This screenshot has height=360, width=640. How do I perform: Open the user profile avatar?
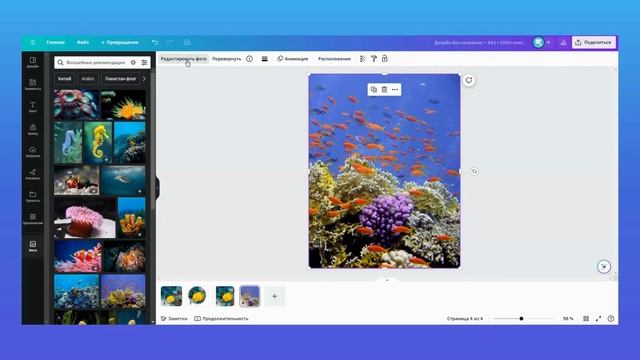click(x=538, y=42)
